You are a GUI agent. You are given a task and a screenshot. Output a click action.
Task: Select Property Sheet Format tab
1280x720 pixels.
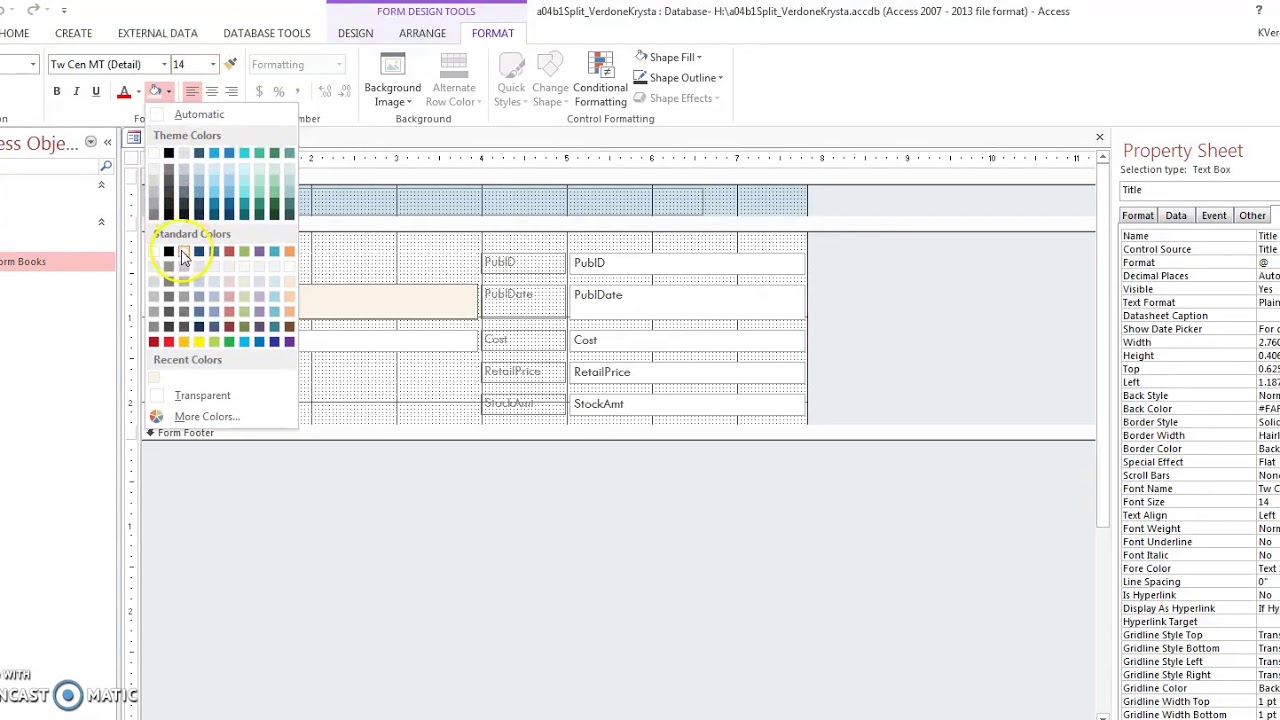coord(1138,216)
